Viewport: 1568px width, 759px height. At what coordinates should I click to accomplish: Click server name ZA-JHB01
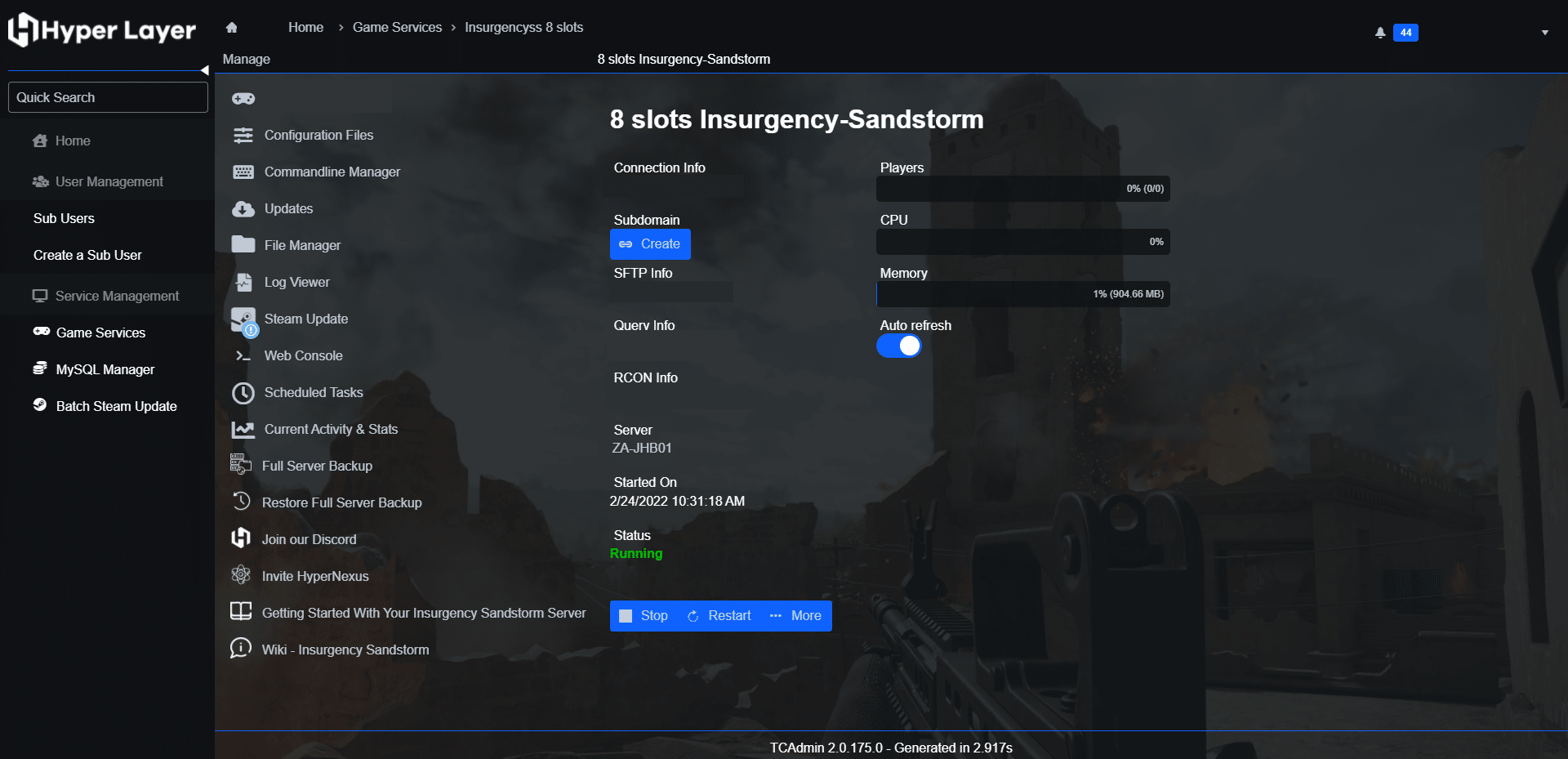point(642,448)
